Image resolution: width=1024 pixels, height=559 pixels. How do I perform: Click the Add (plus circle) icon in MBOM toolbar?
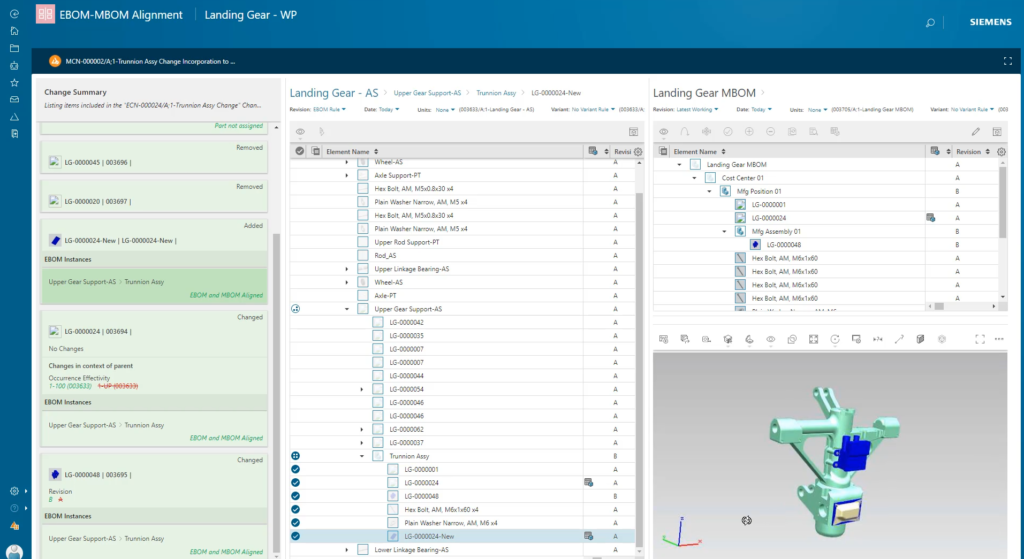tap(749, 131)
